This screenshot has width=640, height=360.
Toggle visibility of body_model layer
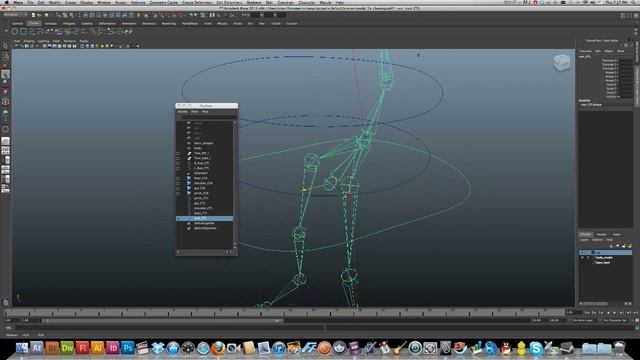pos(582,258)
